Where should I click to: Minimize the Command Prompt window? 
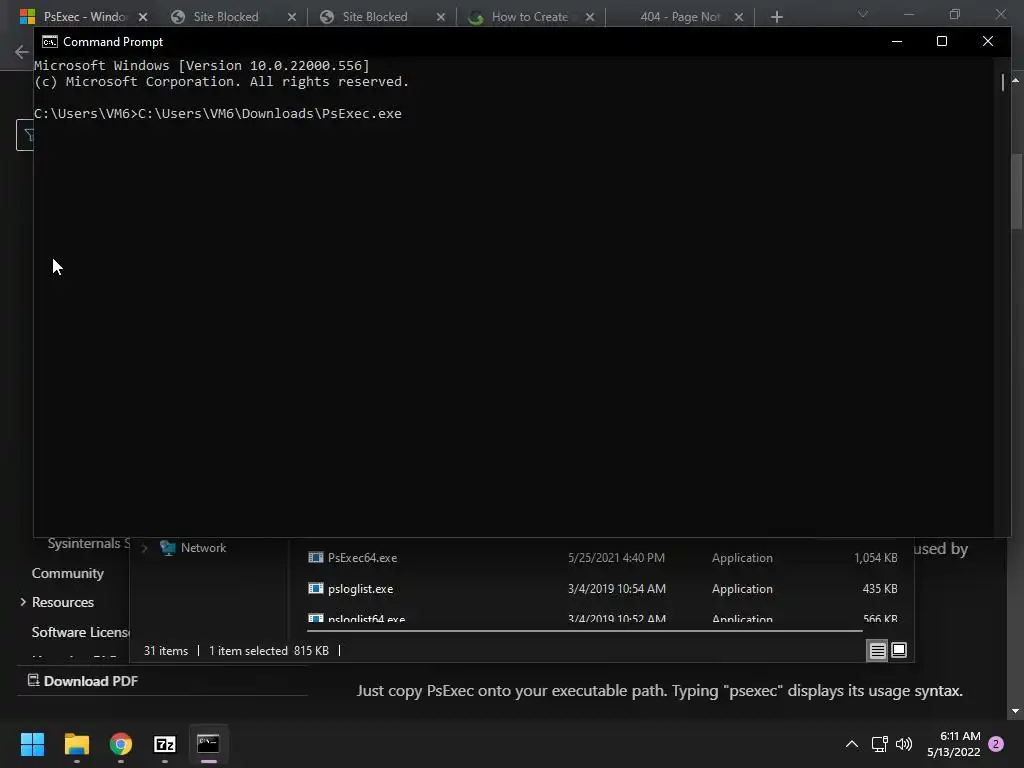point(897,41)
